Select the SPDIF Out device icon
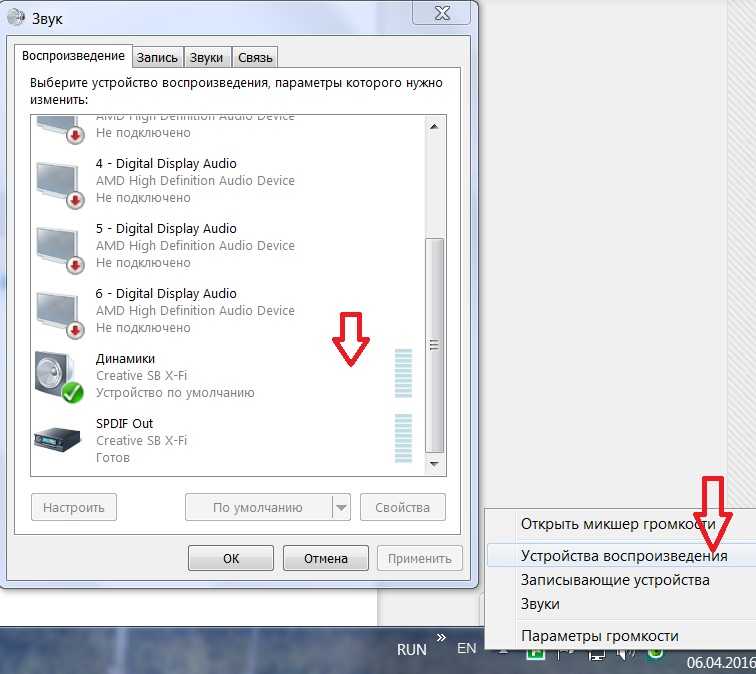 point(57,439)
